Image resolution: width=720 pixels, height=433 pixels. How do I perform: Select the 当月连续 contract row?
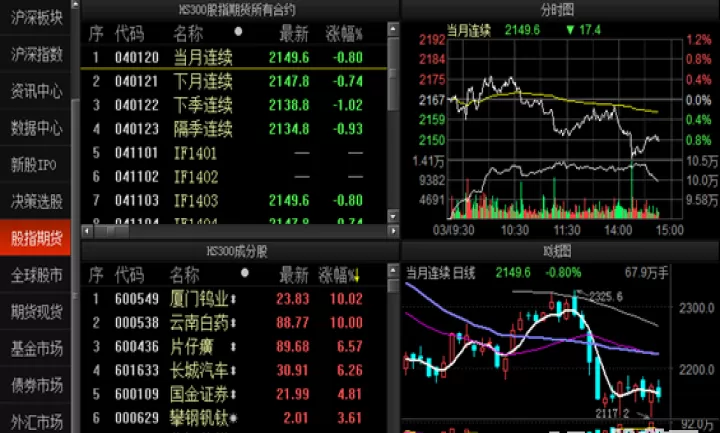point(234,57)
